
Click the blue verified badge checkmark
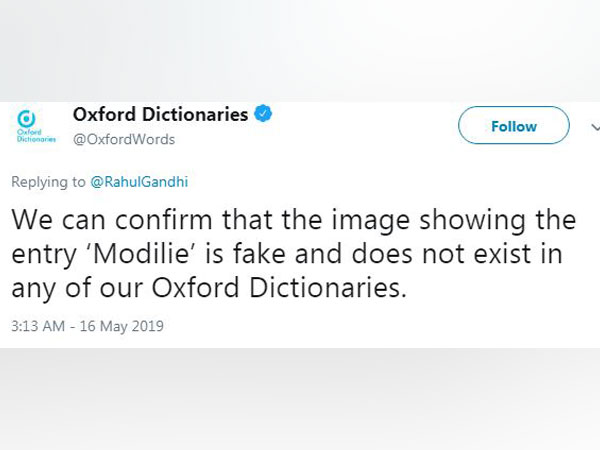[263, 114]
